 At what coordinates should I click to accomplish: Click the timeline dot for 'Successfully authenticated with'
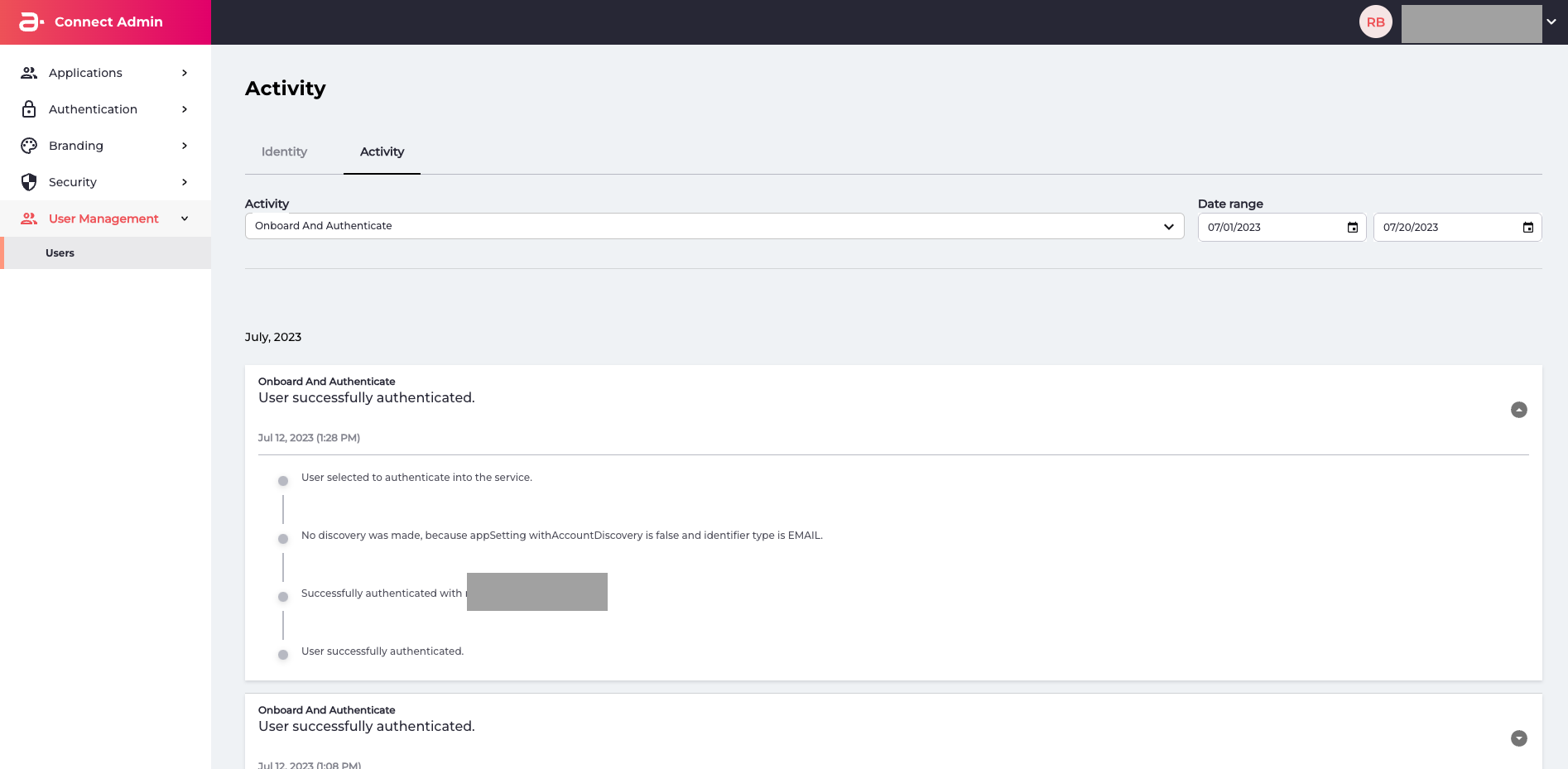pyautogui.click(x=283, y=597)
